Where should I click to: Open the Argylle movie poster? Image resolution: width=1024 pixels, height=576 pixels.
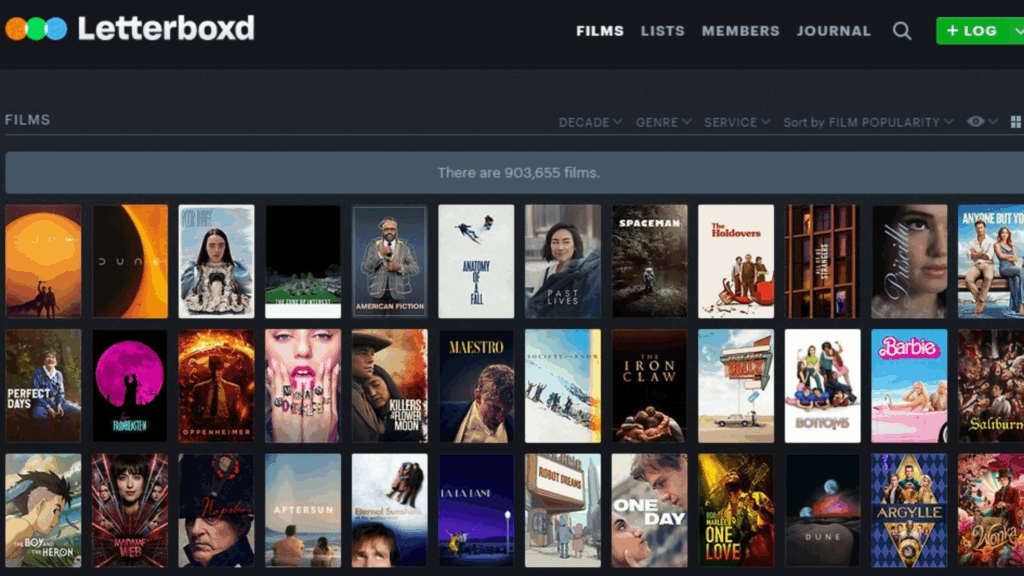pyautogui.click(x=909, y=510)
